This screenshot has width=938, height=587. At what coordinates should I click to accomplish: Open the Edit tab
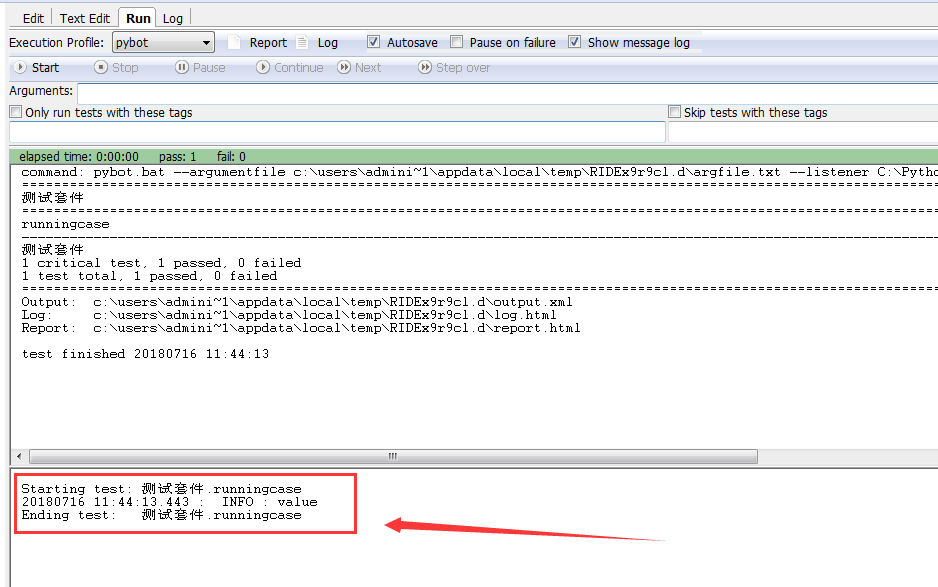pyautogui.click(x=33, y=19)
